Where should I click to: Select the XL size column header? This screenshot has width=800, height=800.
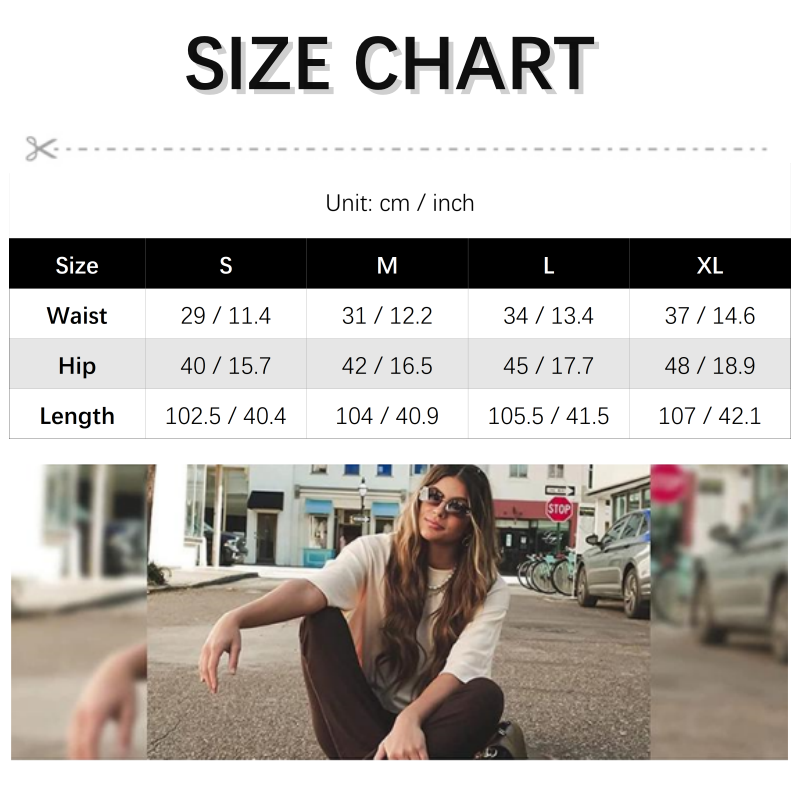(x=710, y=265)
